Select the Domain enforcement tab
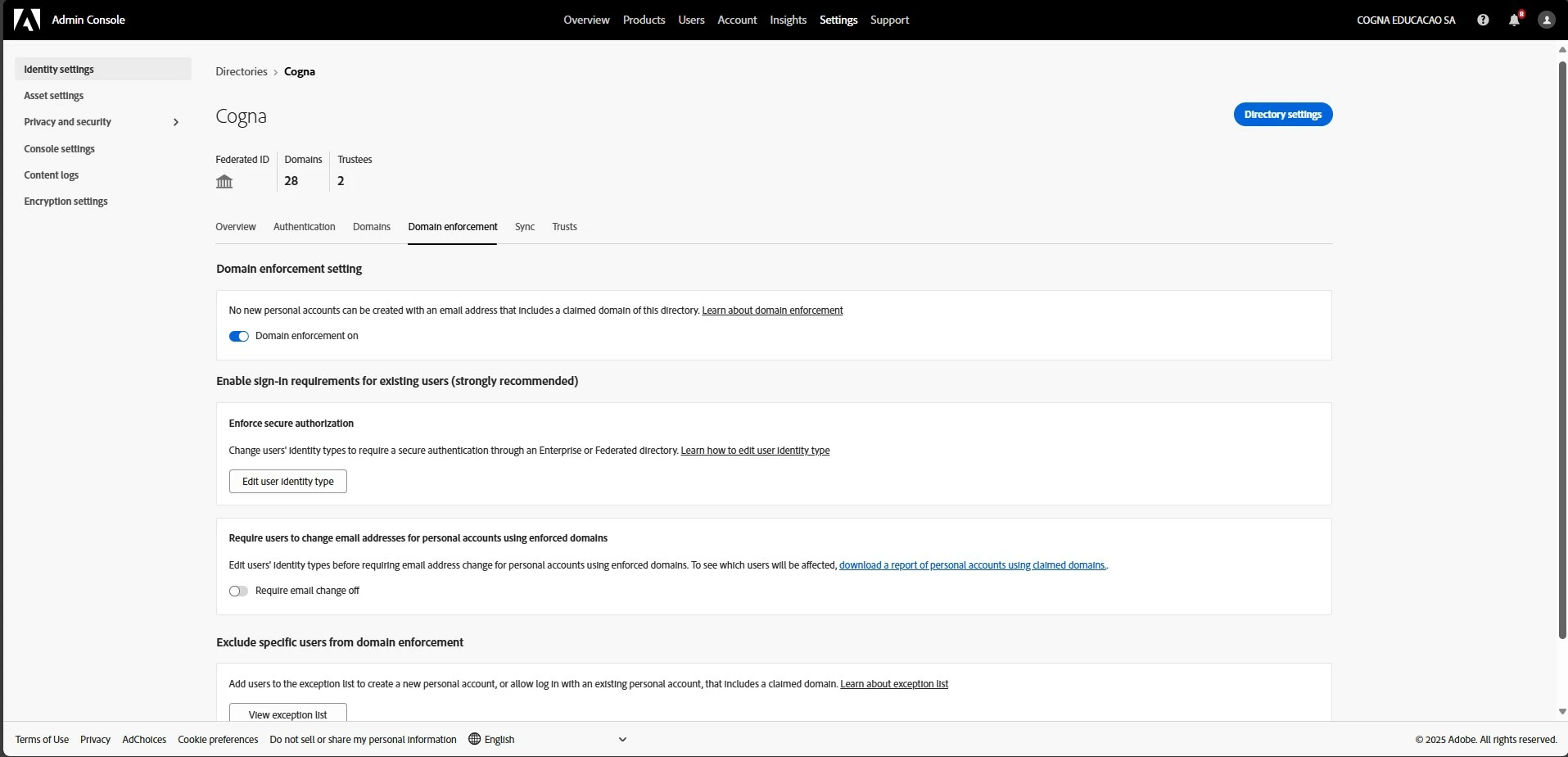This screenshot has height=757, width=1568. pos(453,227)
